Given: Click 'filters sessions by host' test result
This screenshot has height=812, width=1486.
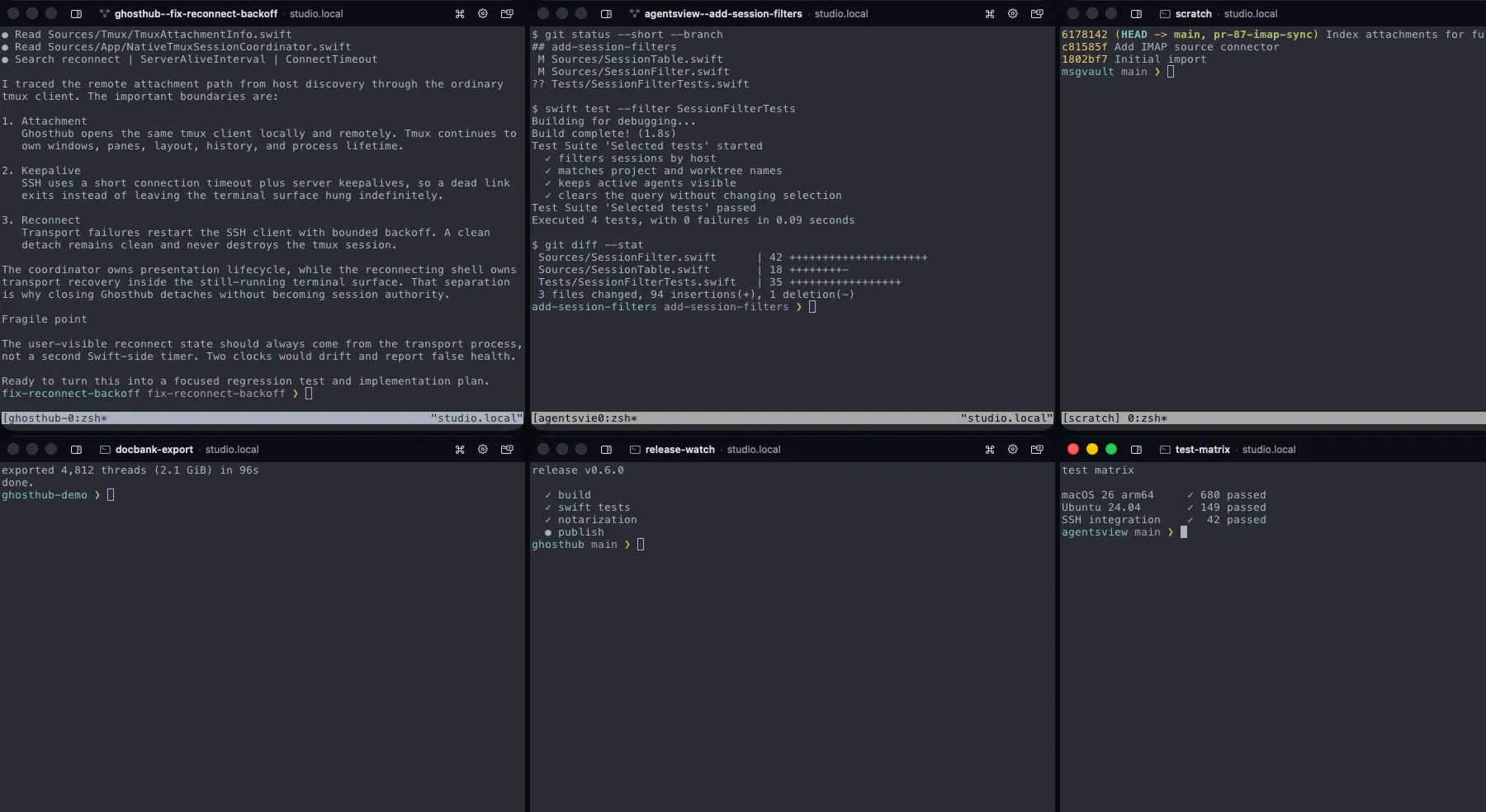Looking at the screenshot, I should [631, 158].
